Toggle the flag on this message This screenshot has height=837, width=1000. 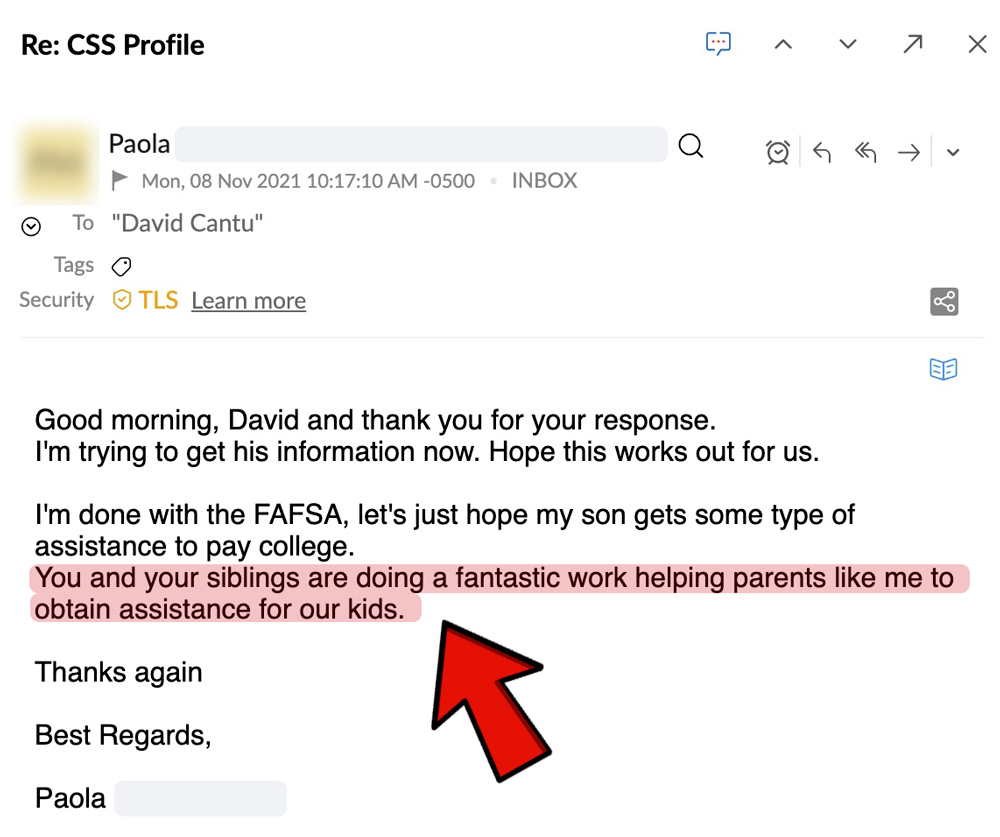[x=119, y=181]
